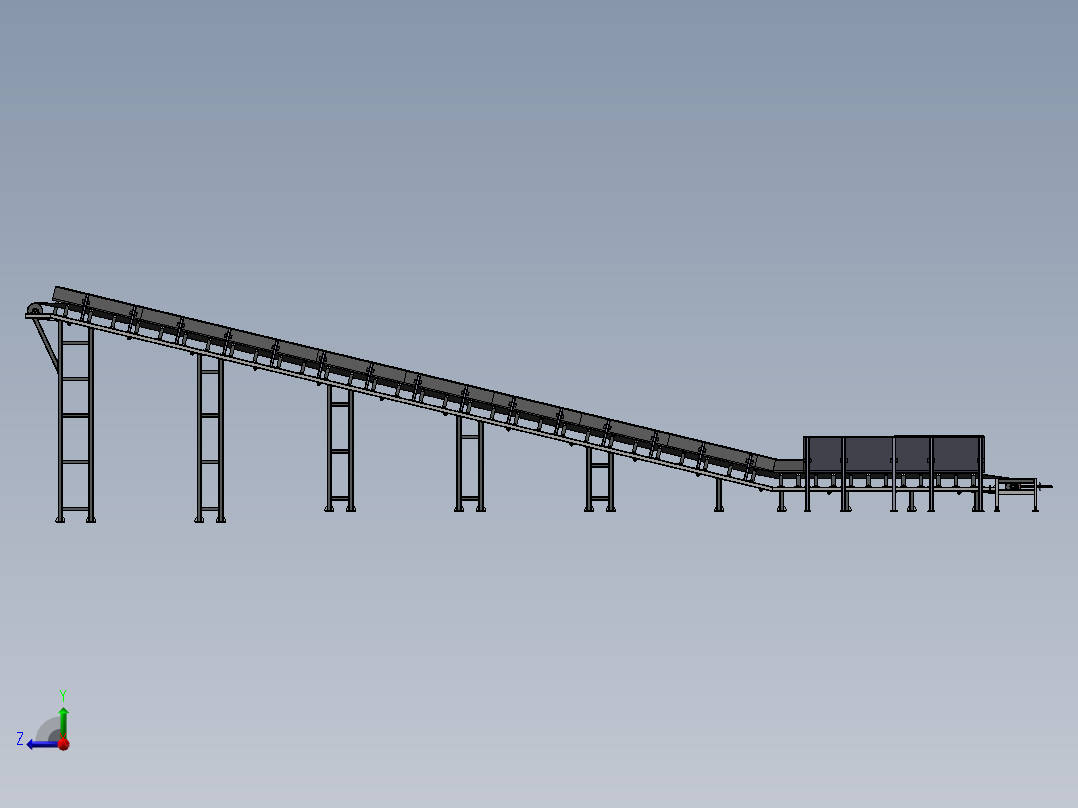Select the third support tower from the left
Viewport: 1078px width, 808px height.
point(340,450)
